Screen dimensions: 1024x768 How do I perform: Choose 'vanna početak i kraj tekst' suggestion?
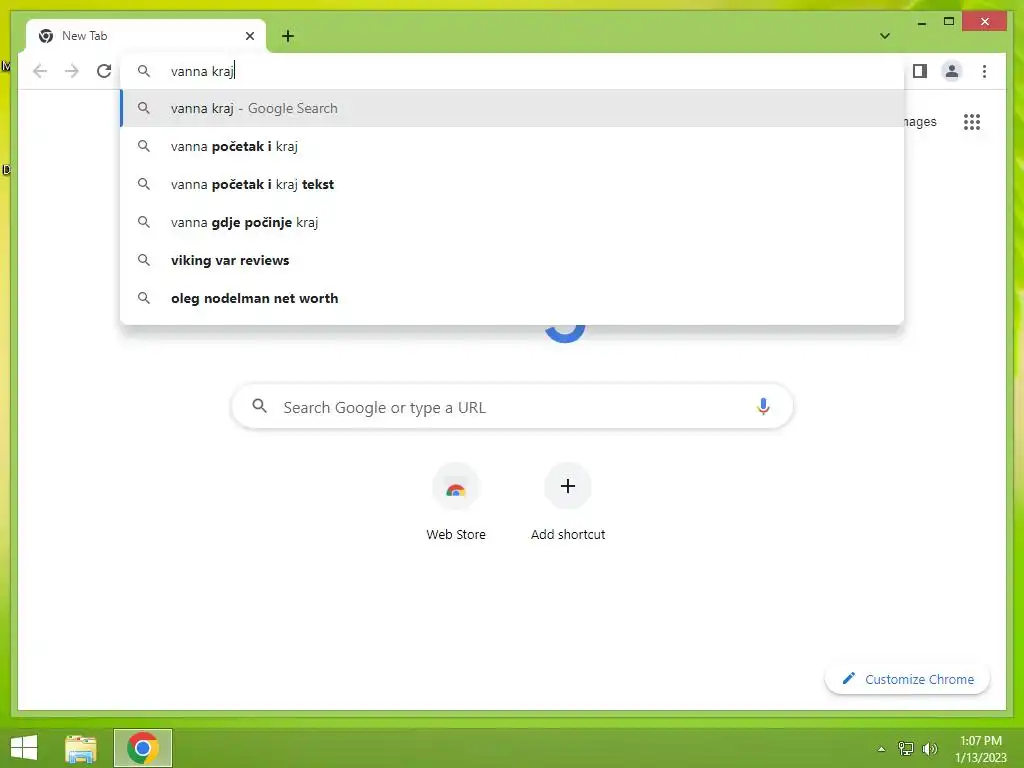click(x=513, y=184)
